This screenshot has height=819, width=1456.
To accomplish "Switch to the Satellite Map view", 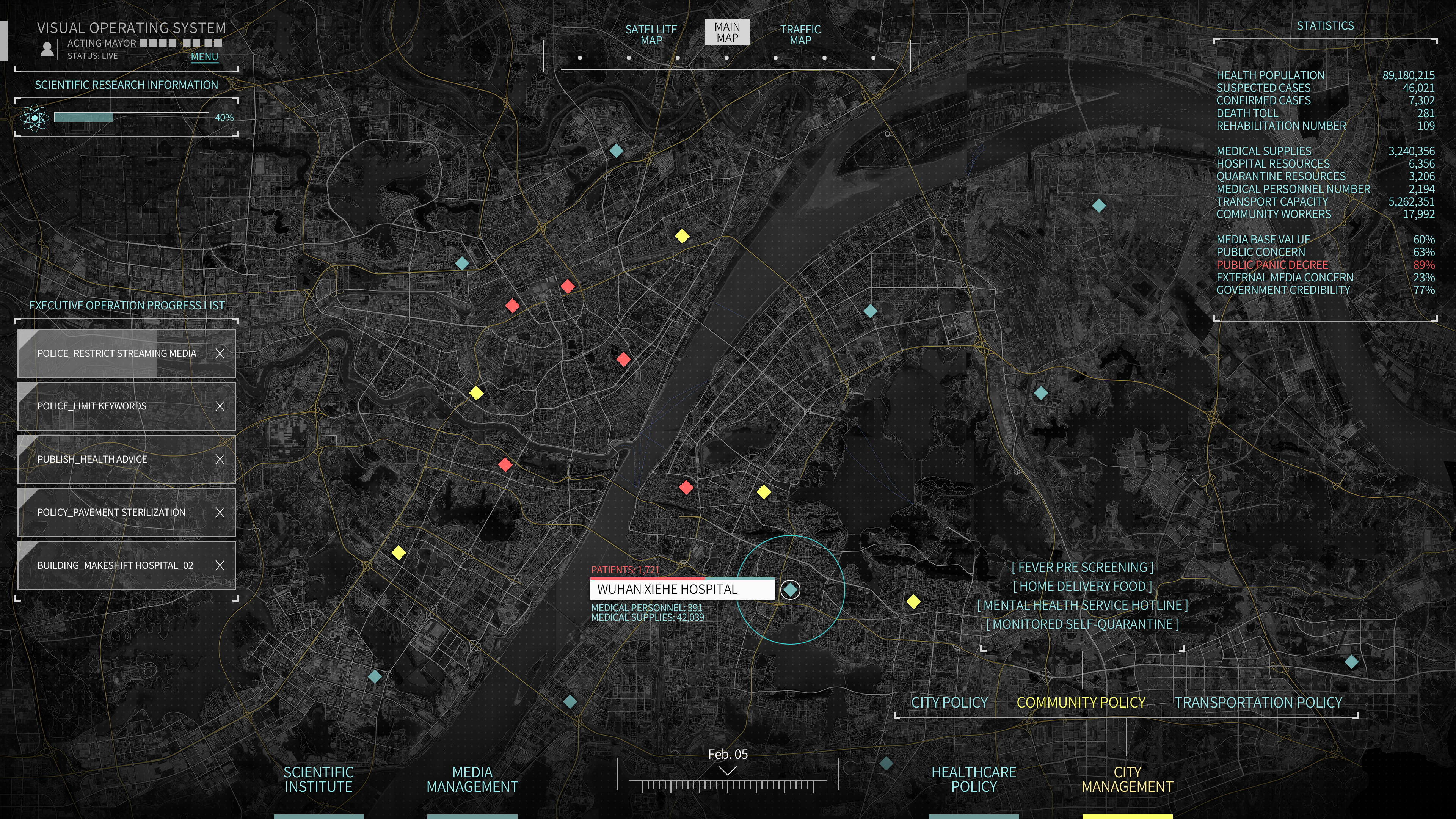I will (x=651, y=35).
